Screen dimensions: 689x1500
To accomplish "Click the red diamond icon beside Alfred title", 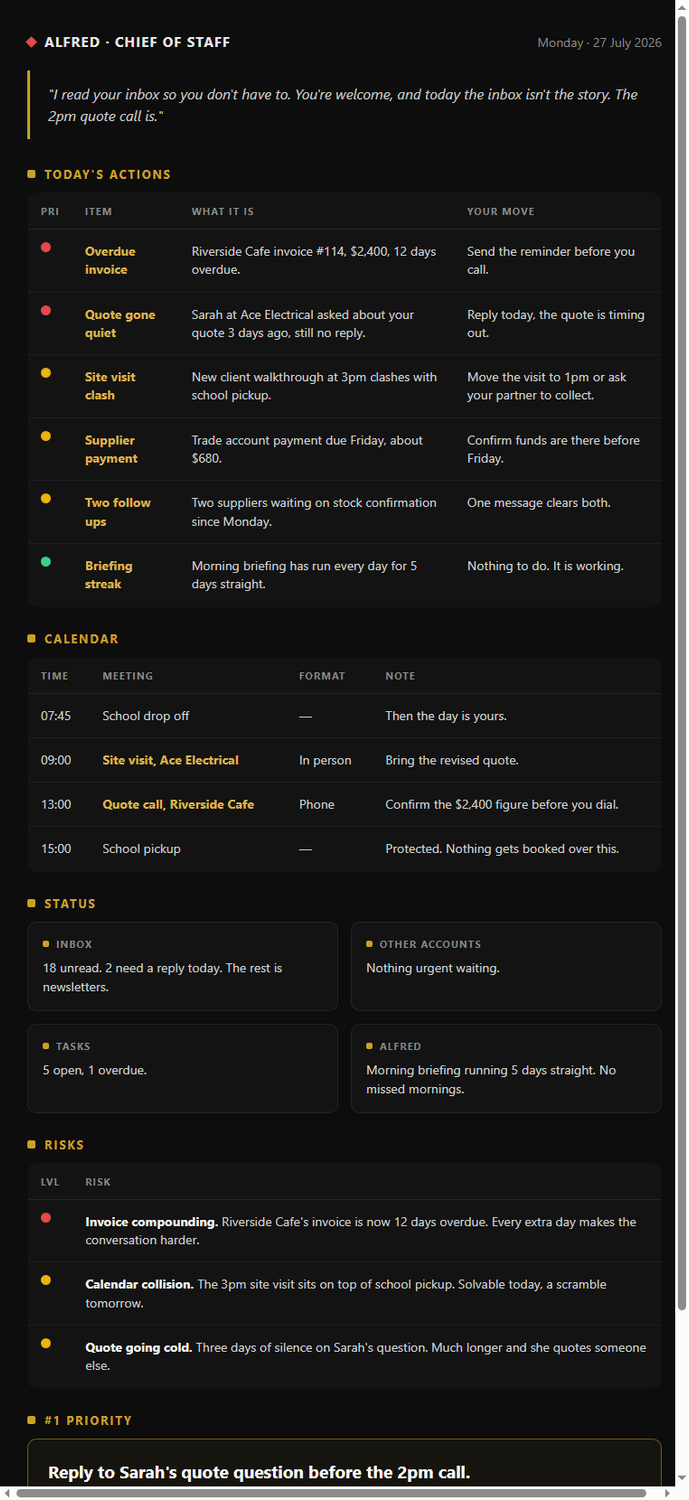I will coord(32,42).
